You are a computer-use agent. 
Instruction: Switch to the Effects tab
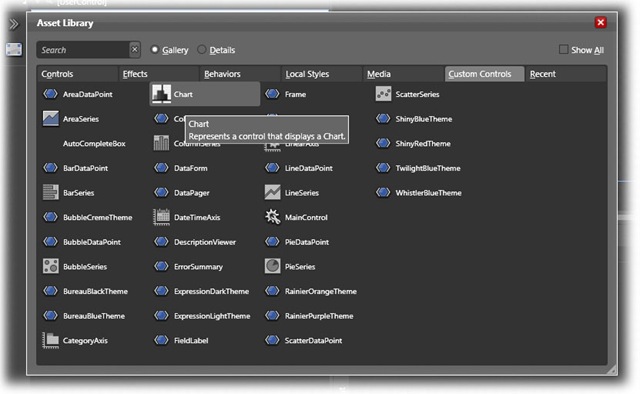(158, 74)
